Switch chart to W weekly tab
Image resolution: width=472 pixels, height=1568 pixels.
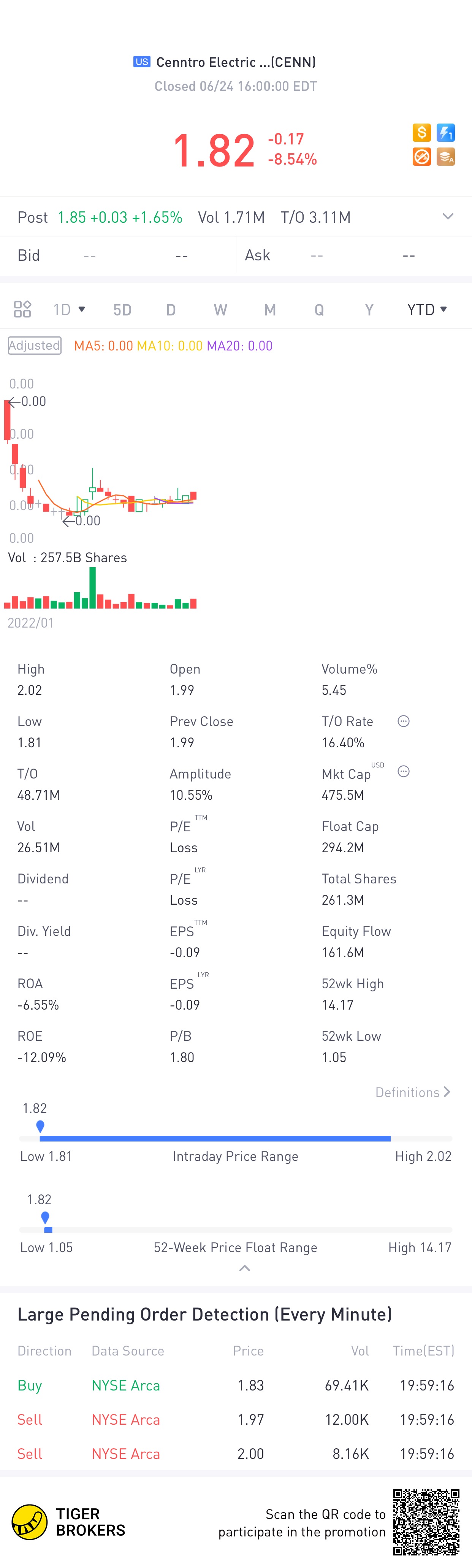click(x=220, y=310)
